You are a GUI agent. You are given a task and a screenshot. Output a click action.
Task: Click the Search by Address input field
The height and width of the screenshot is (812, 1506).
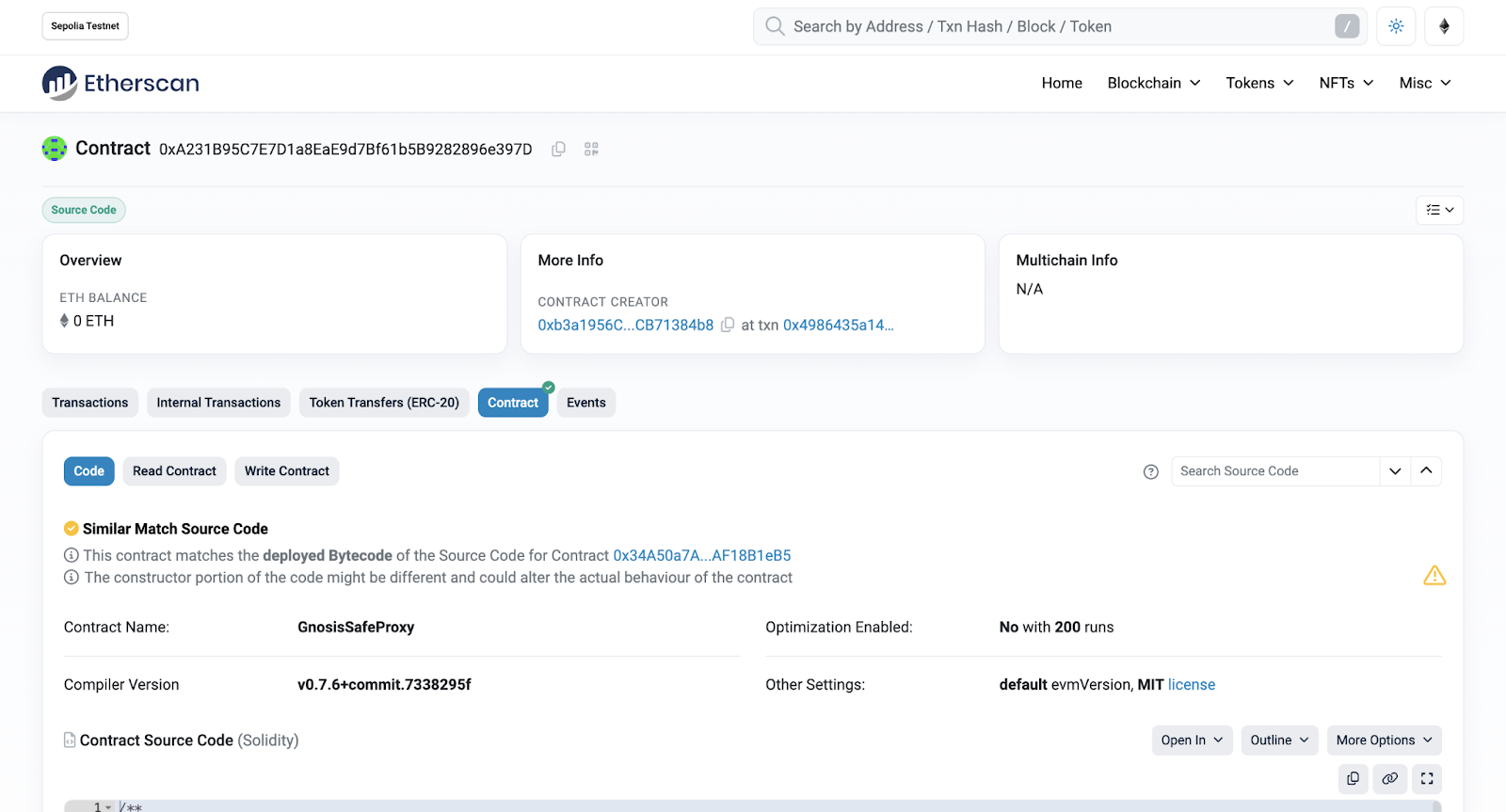click(x=1054, y=26)
